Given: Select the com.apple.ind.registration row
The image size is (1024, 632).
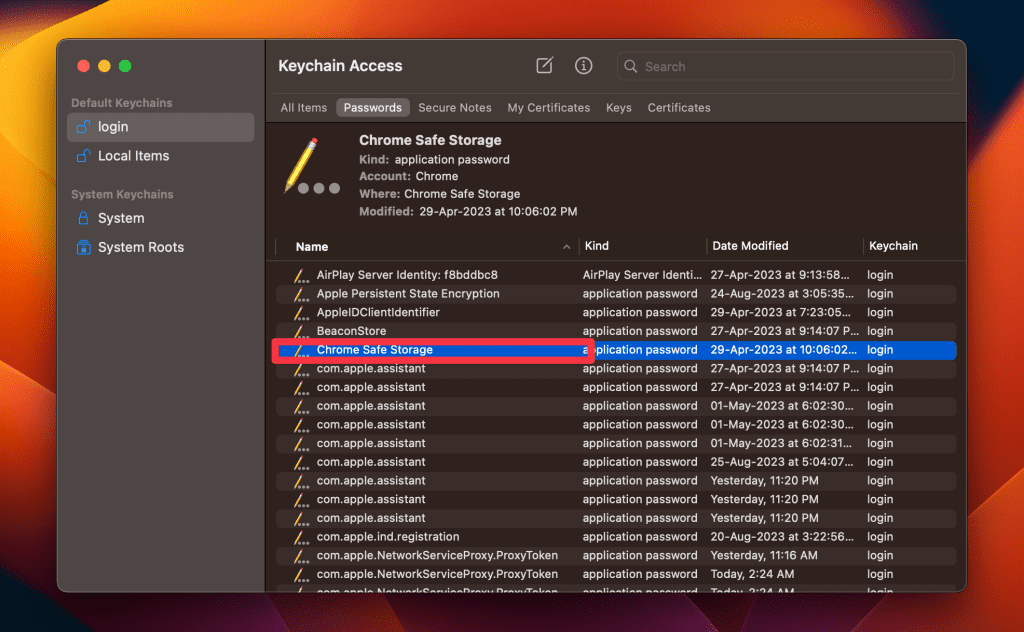Looking at the screenshot, I should (x=388, y=537).
